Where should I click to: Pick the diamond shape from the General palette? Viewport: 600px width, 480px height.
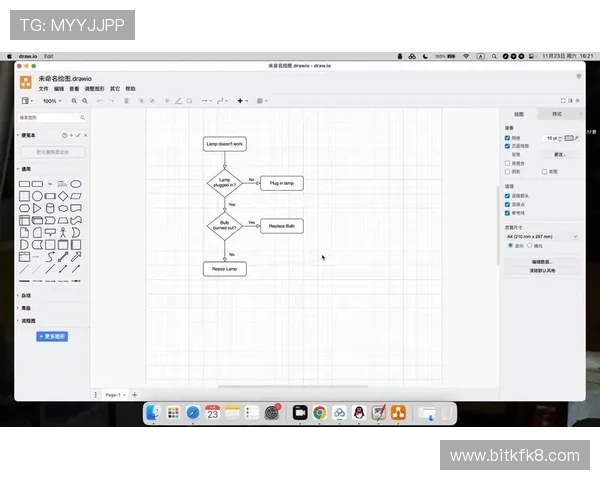(x=63, y=196)
